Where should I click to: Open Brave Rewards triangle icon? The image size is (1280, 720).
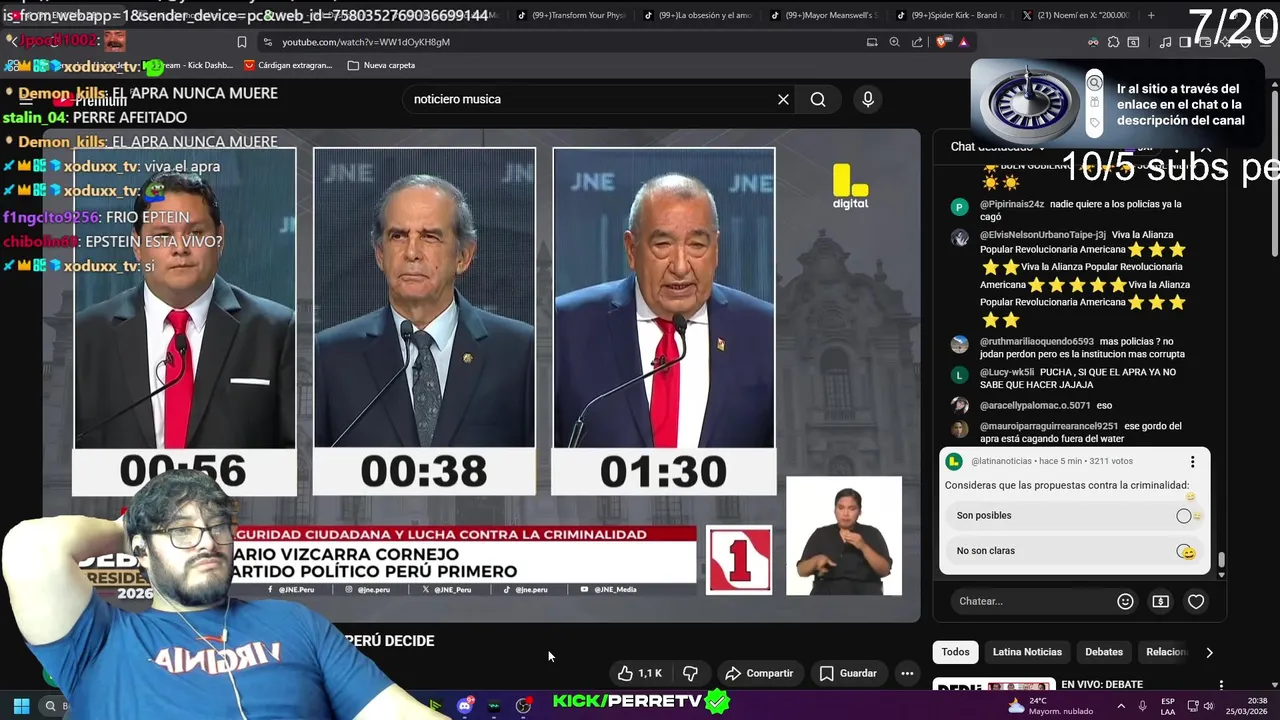tap(963, 42)
